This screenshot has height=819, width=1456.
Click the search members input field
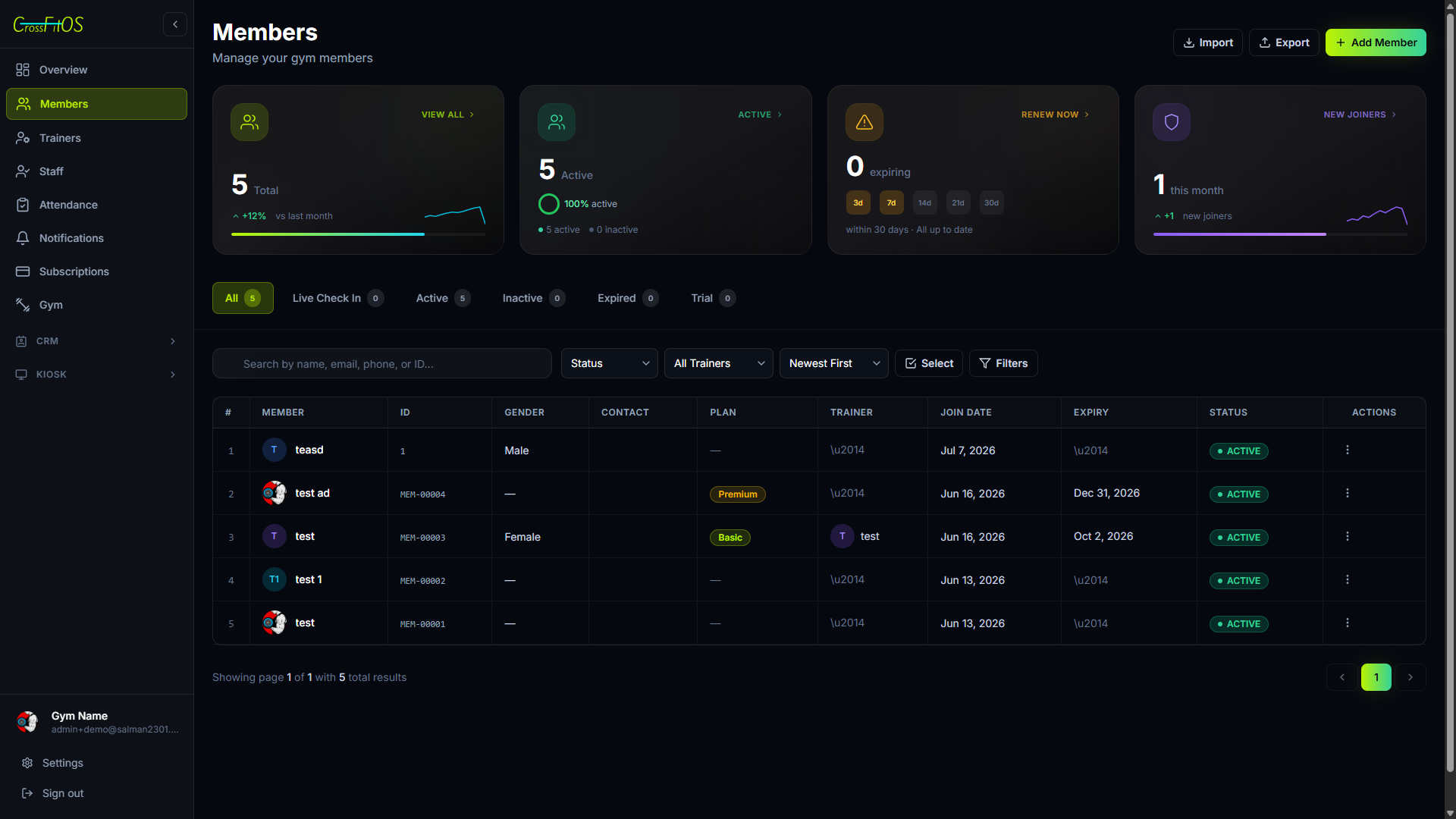pos(382,363)
